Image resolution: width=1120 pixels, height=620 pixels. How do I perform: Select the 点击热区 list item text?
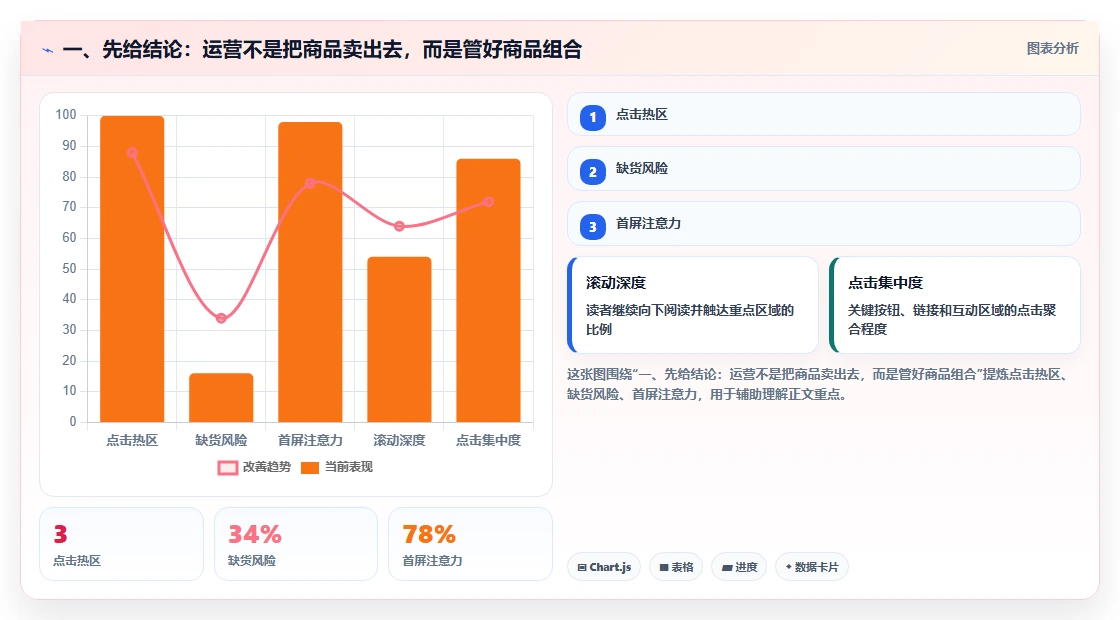(x=641, y=114)
